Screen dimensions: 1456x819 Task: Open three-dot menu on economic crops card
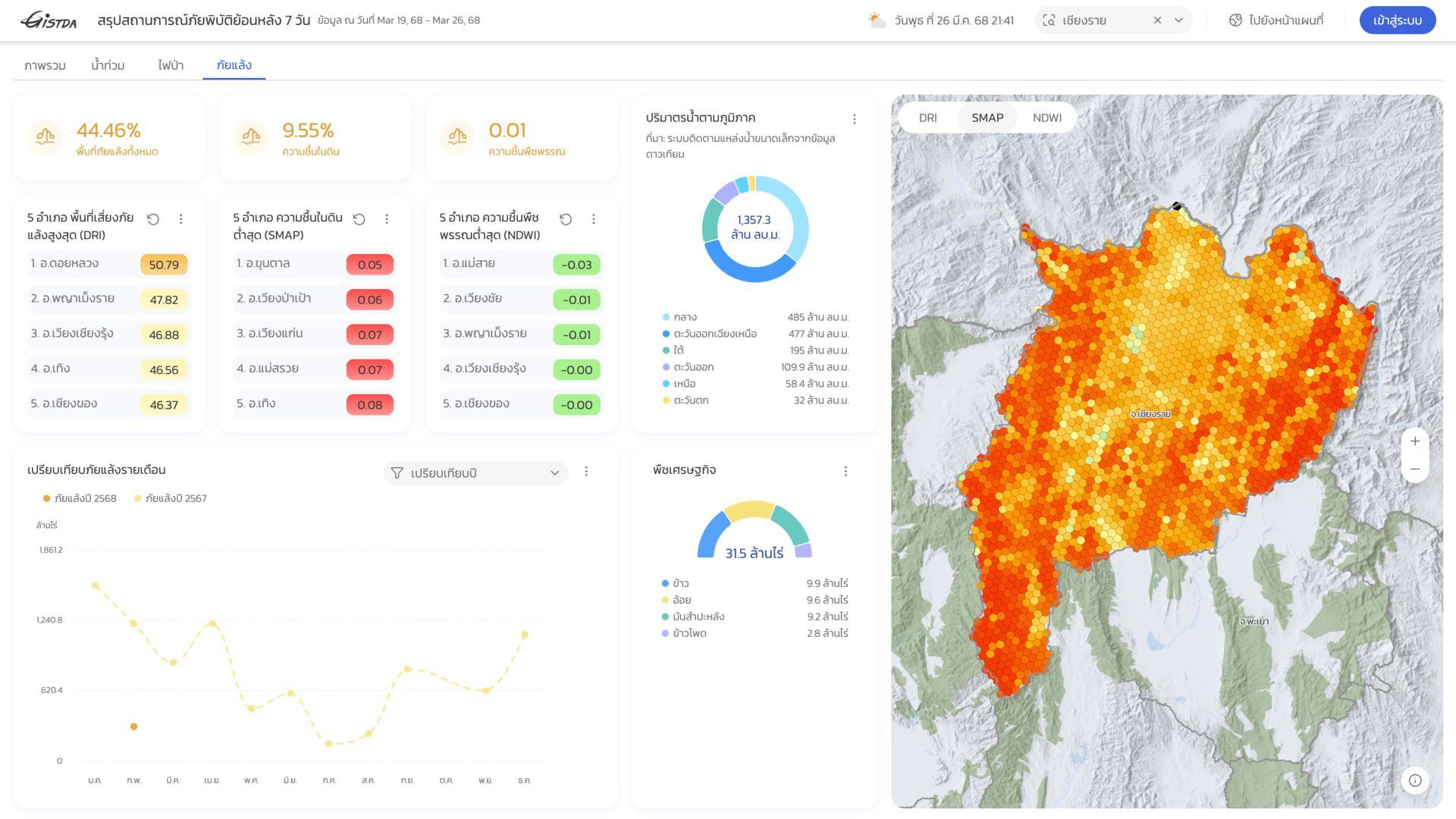846,472
